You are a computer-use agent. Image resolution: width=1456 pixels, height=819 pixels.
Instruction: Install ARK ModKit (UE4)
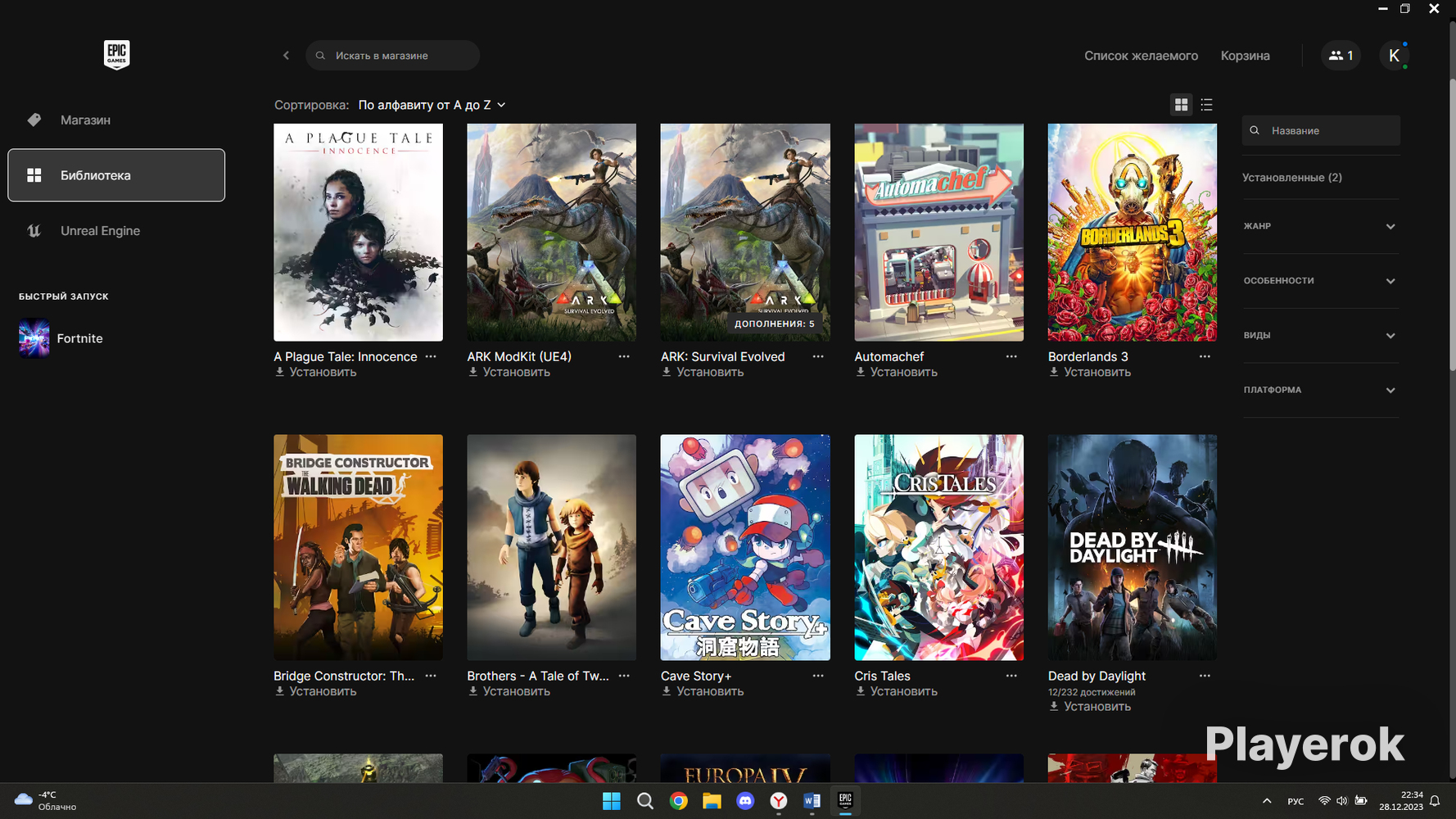click(509, 373)
